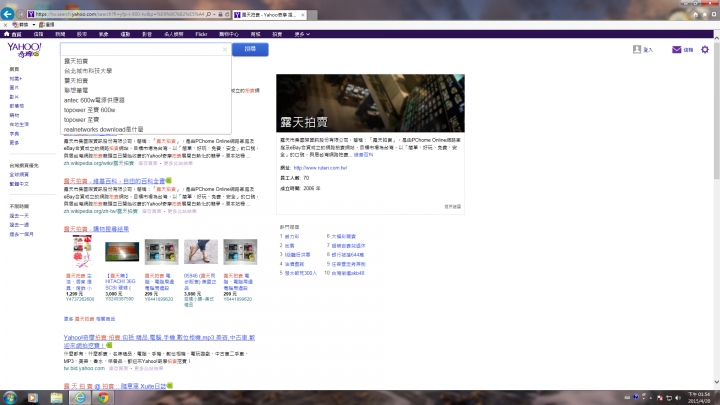Close the favorites bar with the X

(5, 25)
